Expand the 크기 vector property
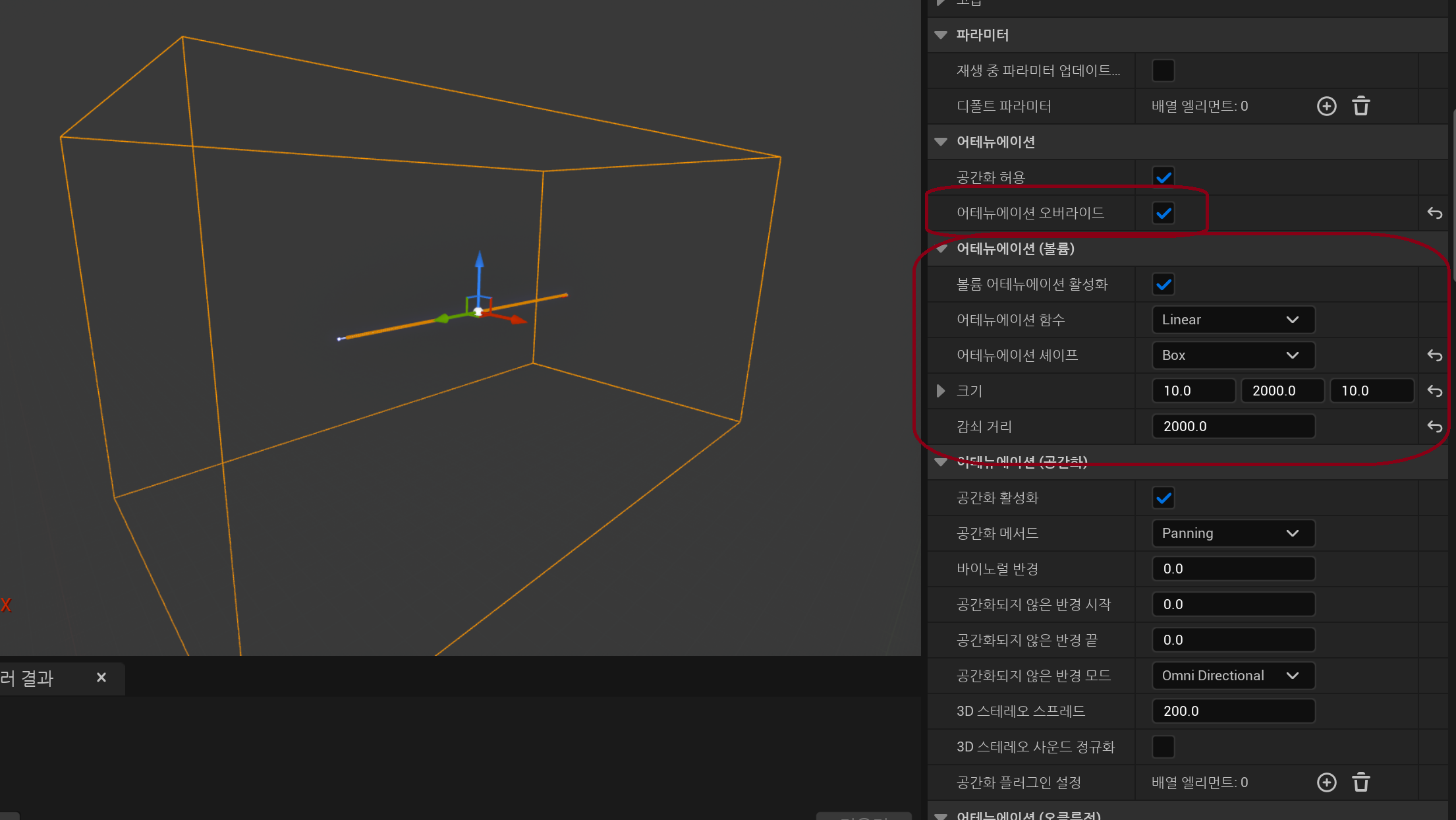The width and height of the screenshot is (1456, 820). 941,391
